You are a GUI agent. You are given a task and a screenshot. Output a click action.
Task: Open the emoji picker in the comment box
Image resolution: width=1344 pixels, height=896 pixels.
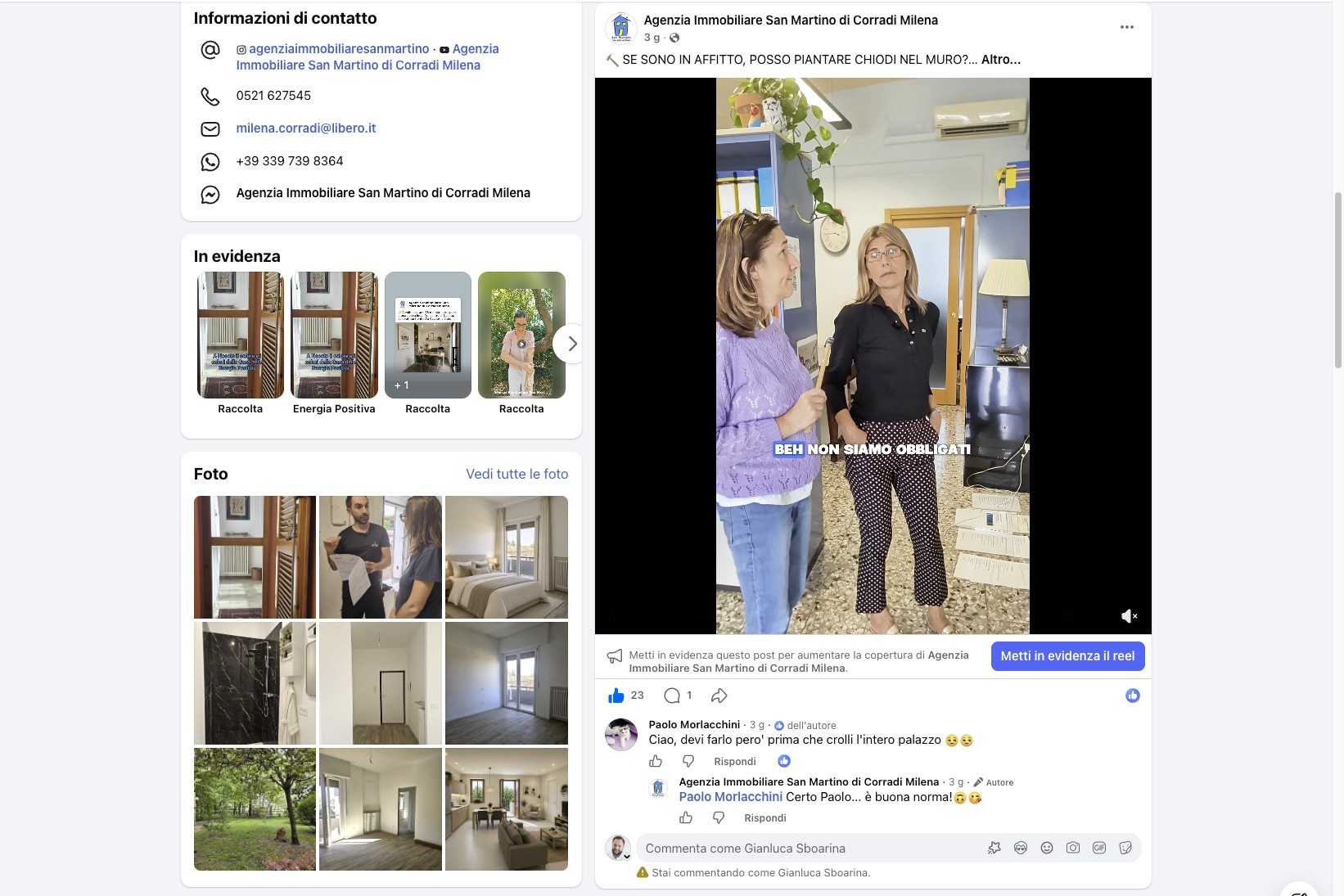tap(1047, 848)
